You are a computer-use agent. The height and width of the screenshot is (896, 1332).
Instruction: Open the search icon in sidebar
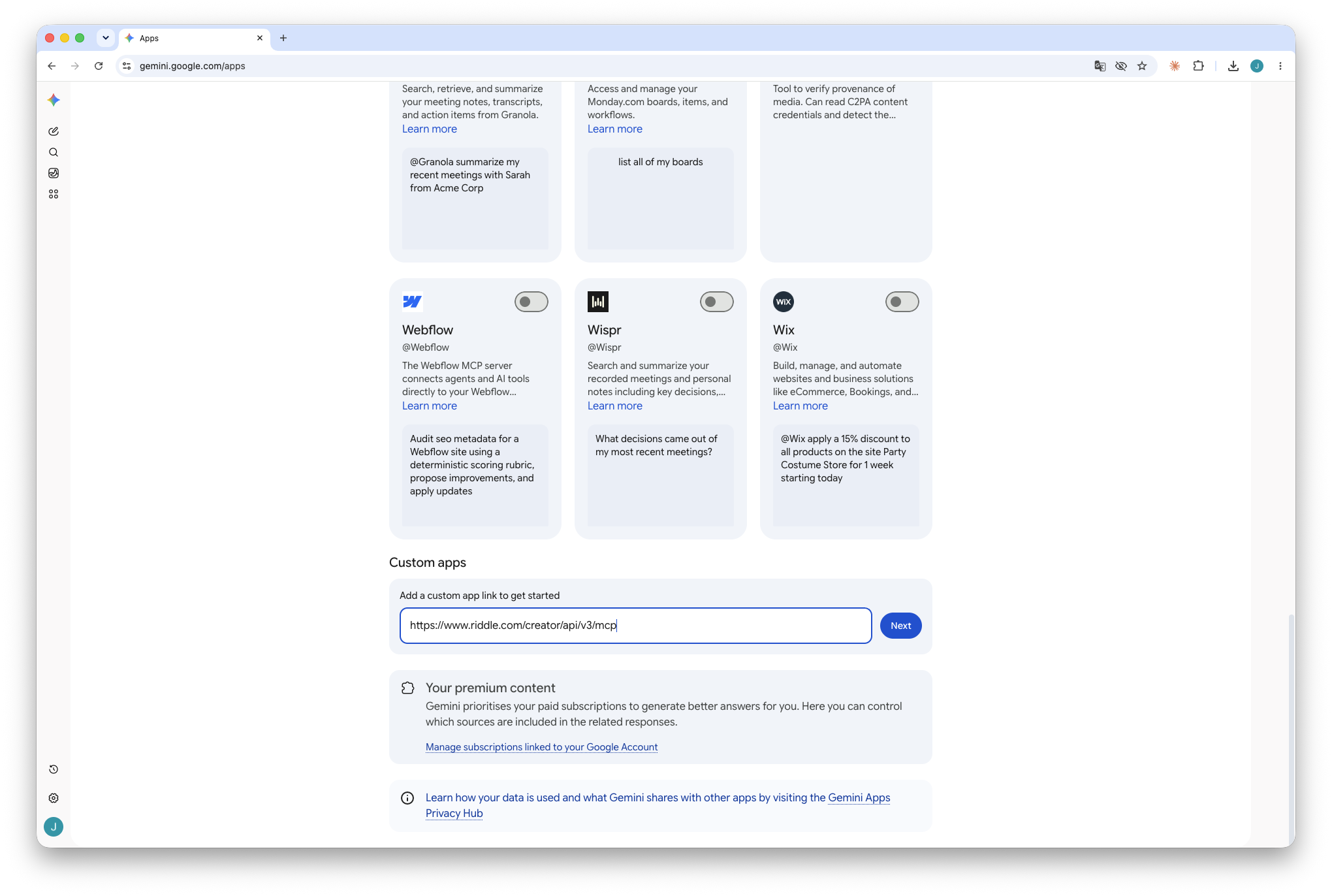54,152
